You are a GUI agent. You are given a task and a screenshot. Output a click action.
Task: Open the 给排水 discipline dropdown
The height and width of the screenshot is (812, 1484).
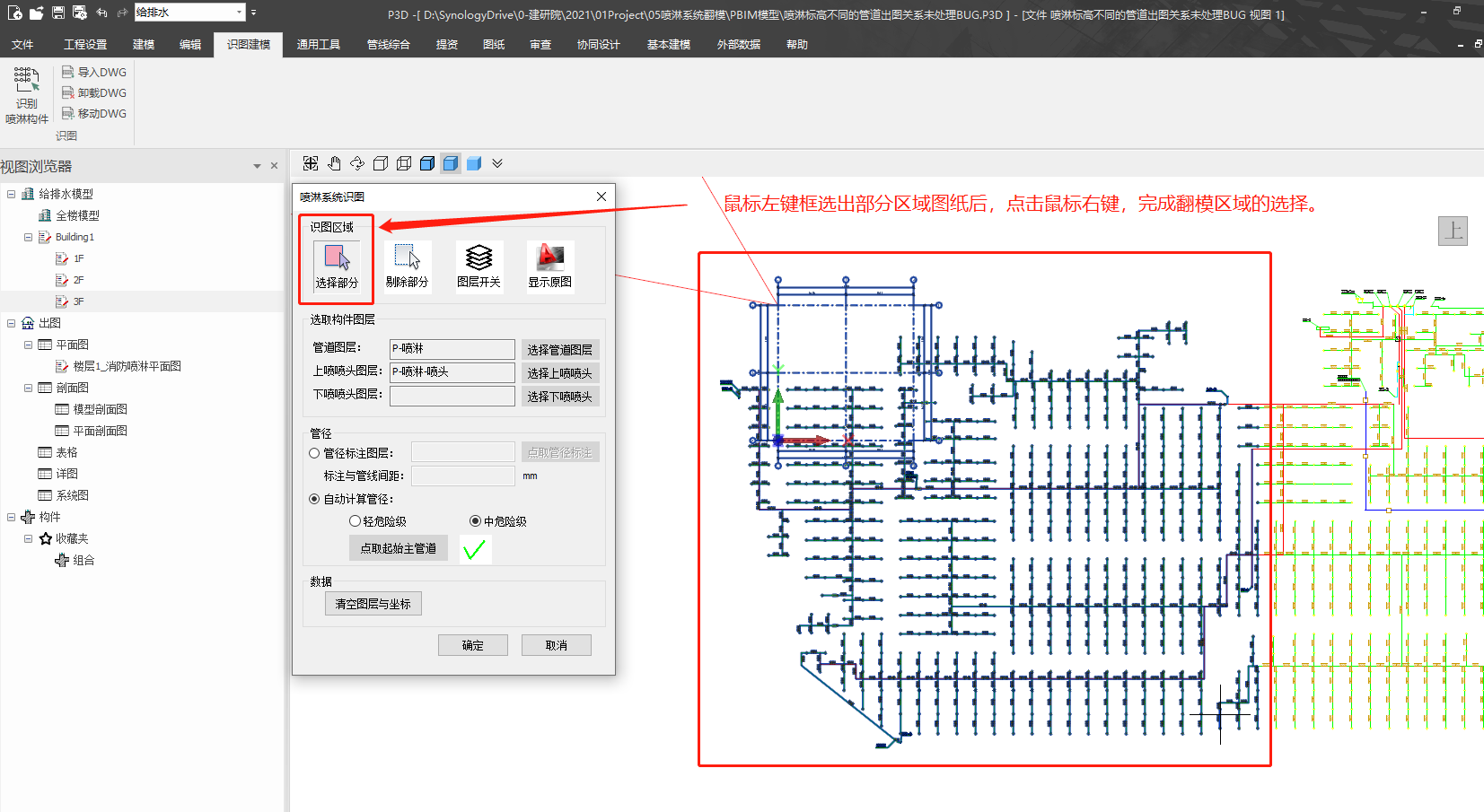click(x=239, y=13)
